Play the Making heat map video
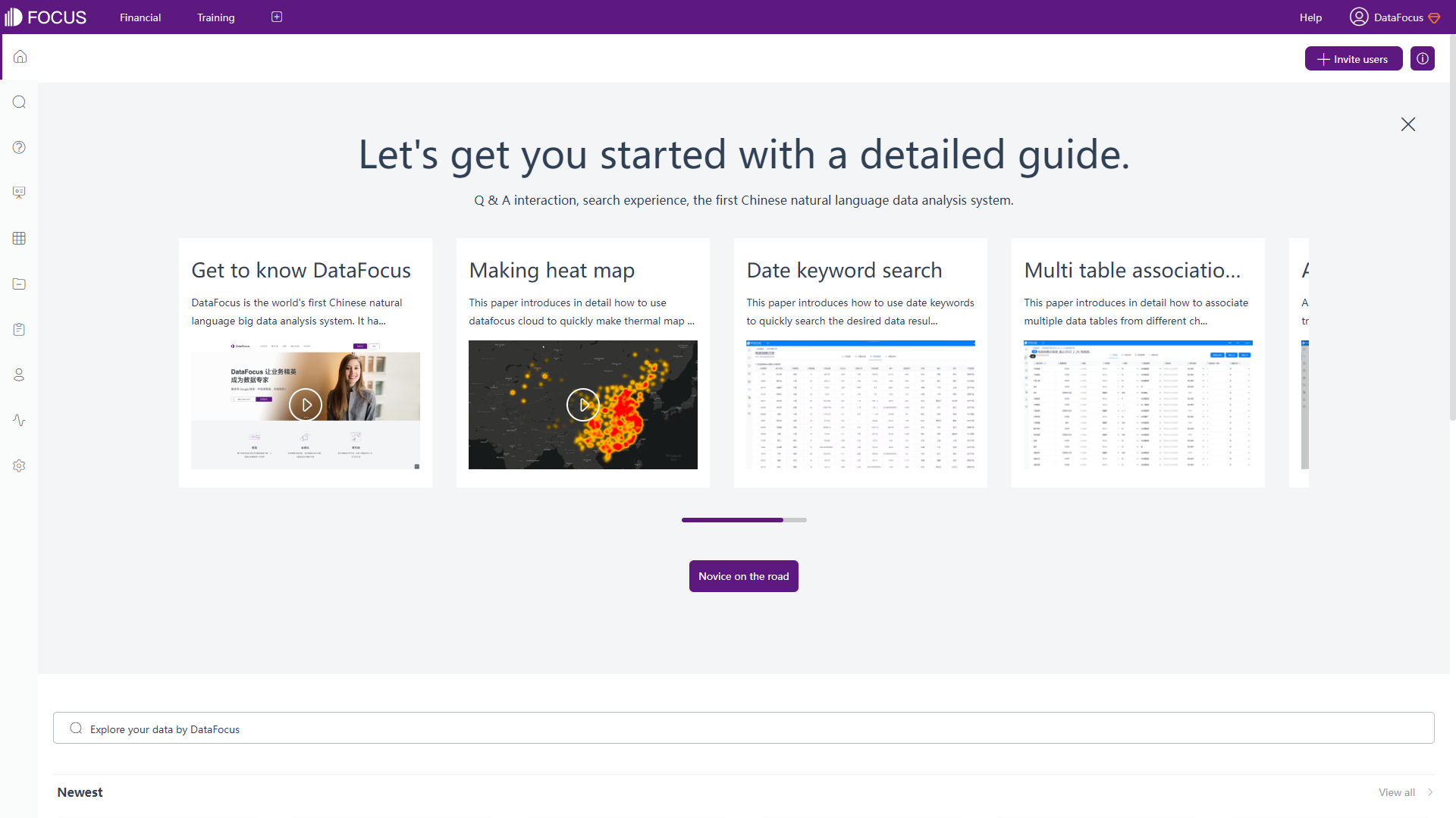The width and height of the screenshot is (1456, 818). (x=583, y=405)
